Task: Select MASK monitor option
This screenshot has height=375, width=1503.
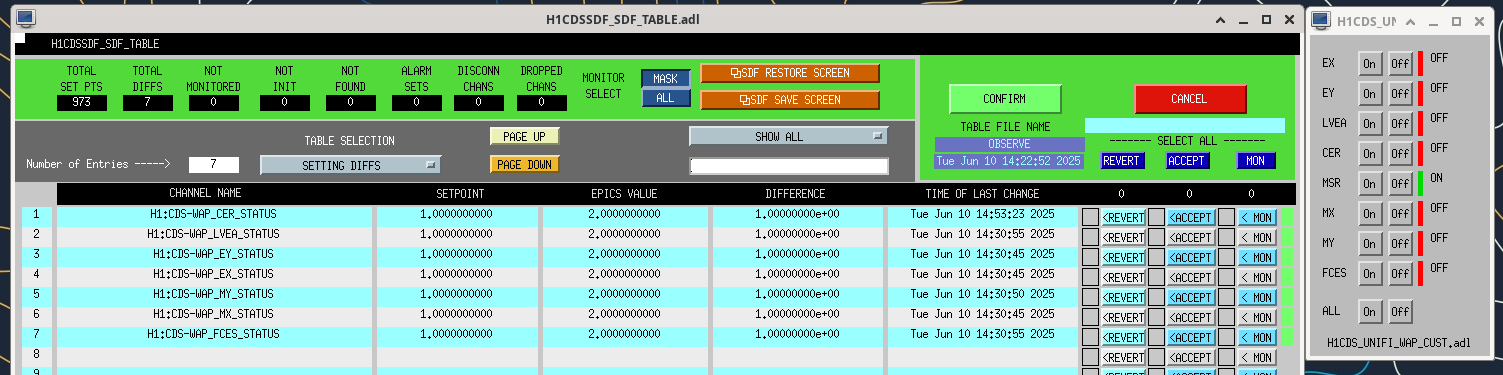Action: click(665, 78)
